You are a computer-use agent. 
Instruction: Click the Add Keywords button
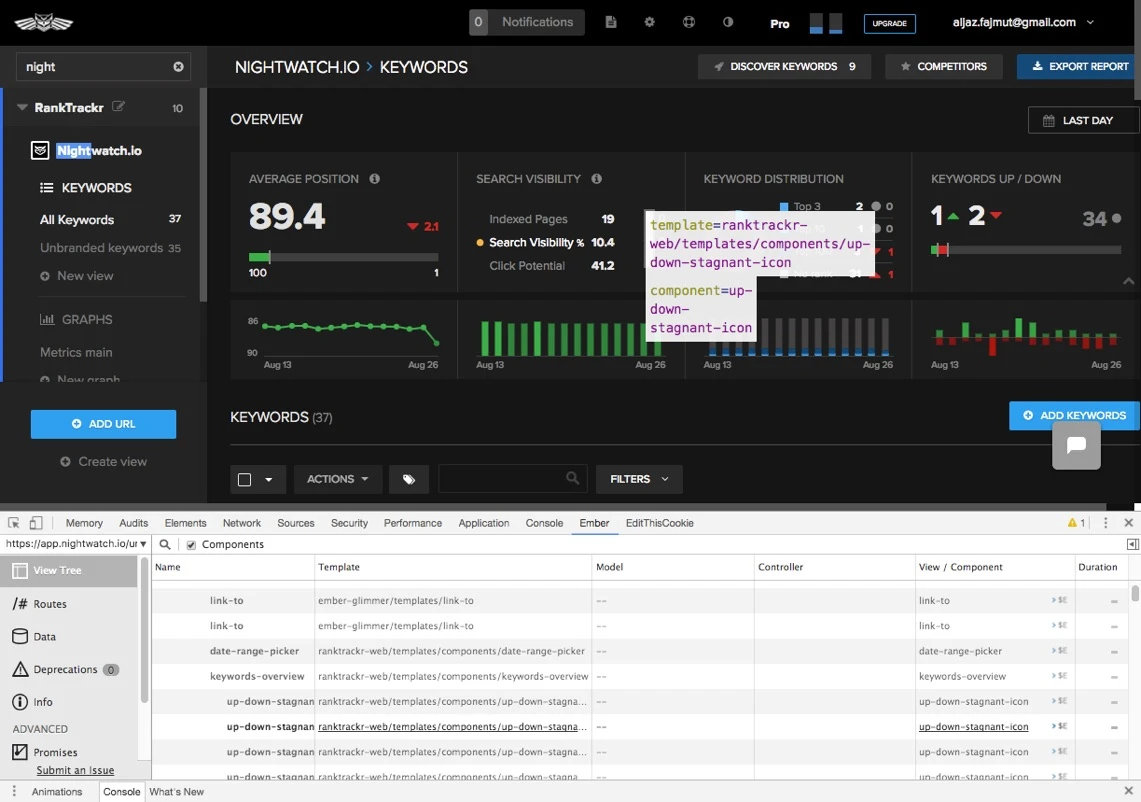coord(1073,415)
